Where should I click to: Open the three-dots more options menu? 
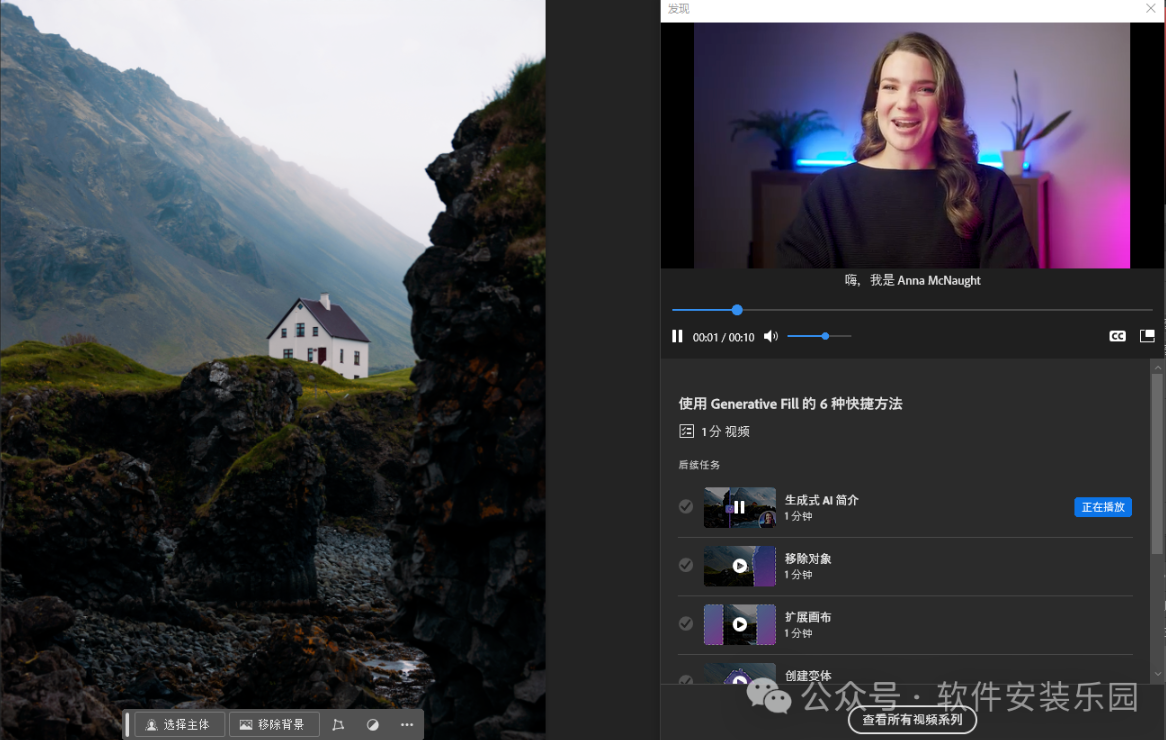[407, 725]
